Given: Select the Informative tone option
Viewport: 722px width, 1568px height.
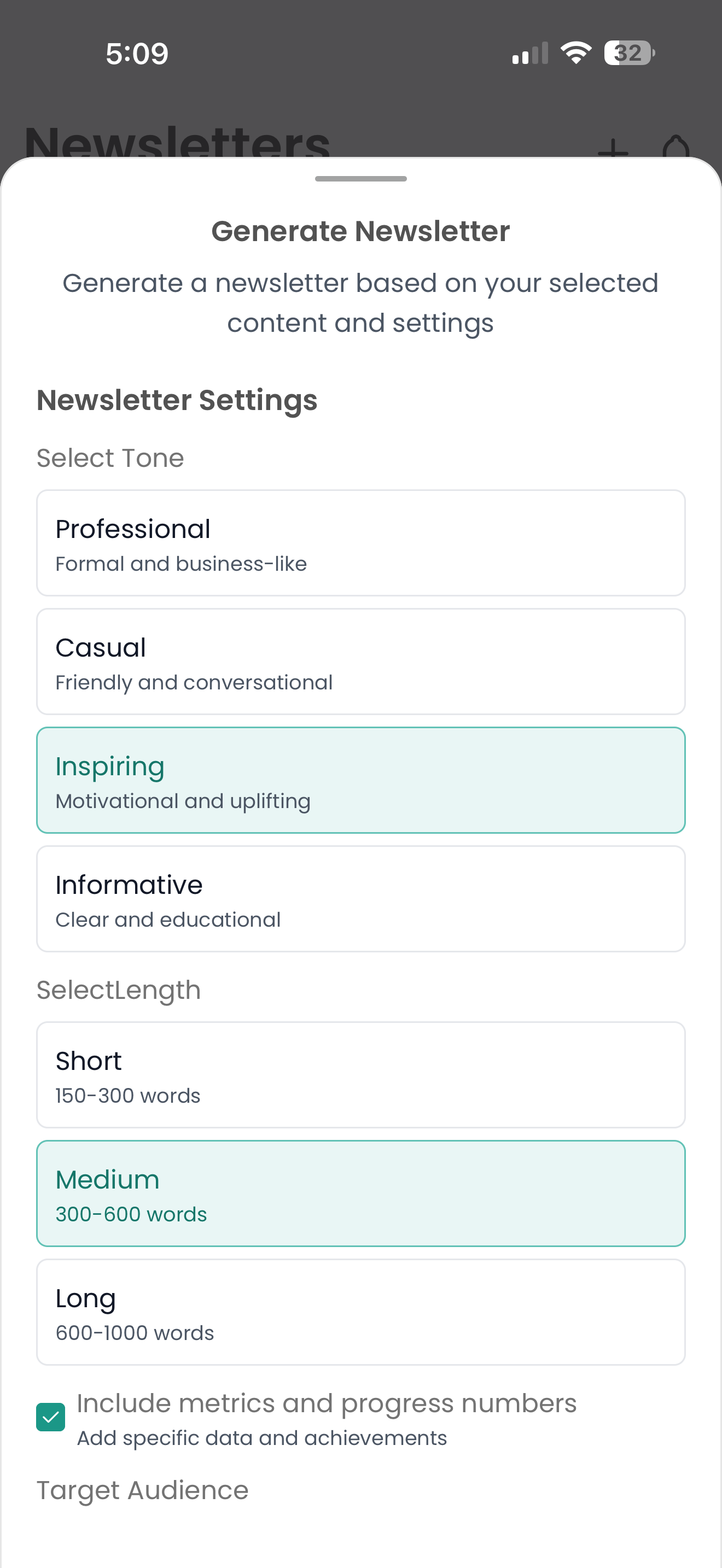Looking at the screenshot, I should pyautogui.click(x=361, y=898).
